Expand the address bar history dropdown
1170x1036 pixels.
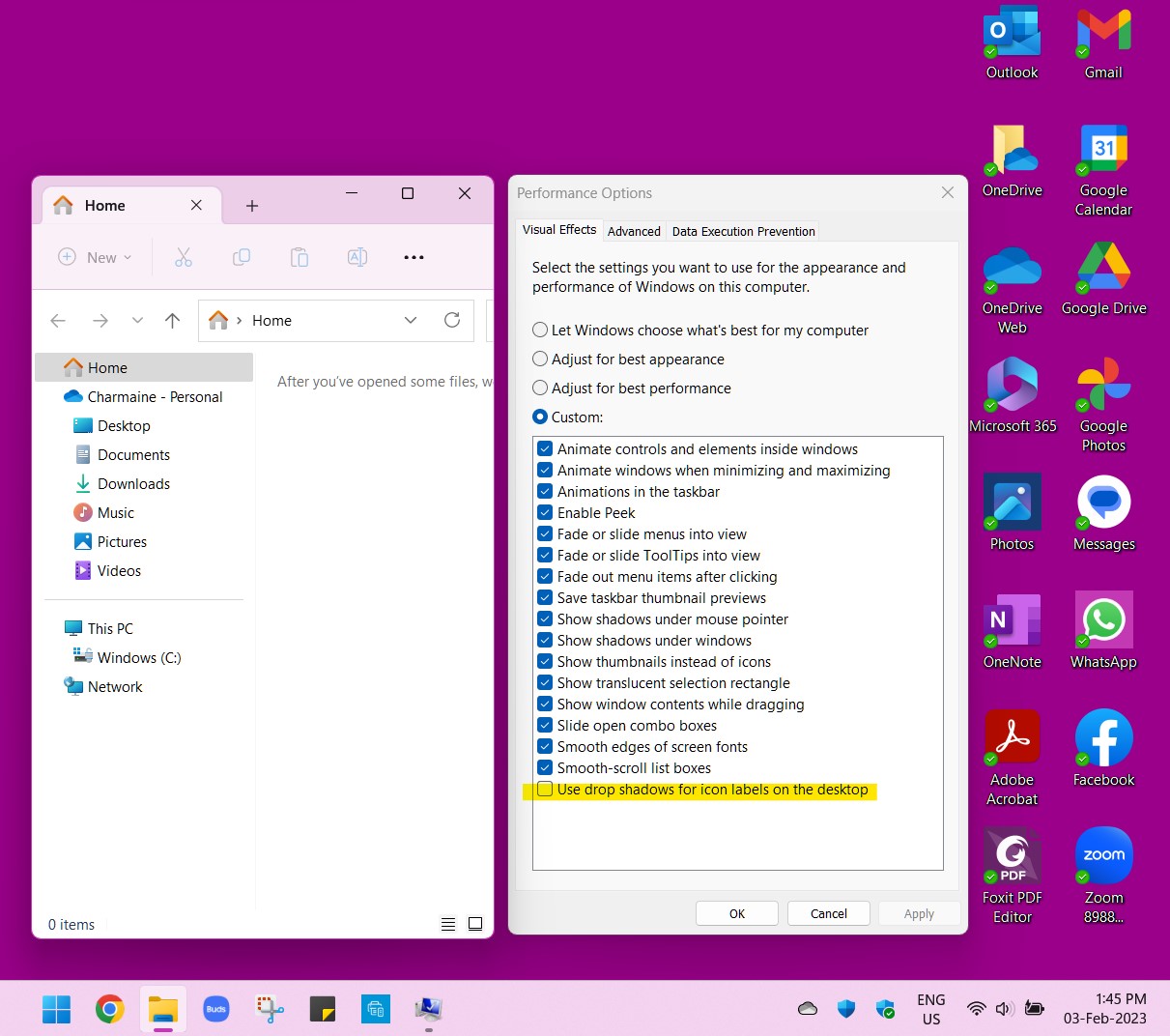pos(411,320)
